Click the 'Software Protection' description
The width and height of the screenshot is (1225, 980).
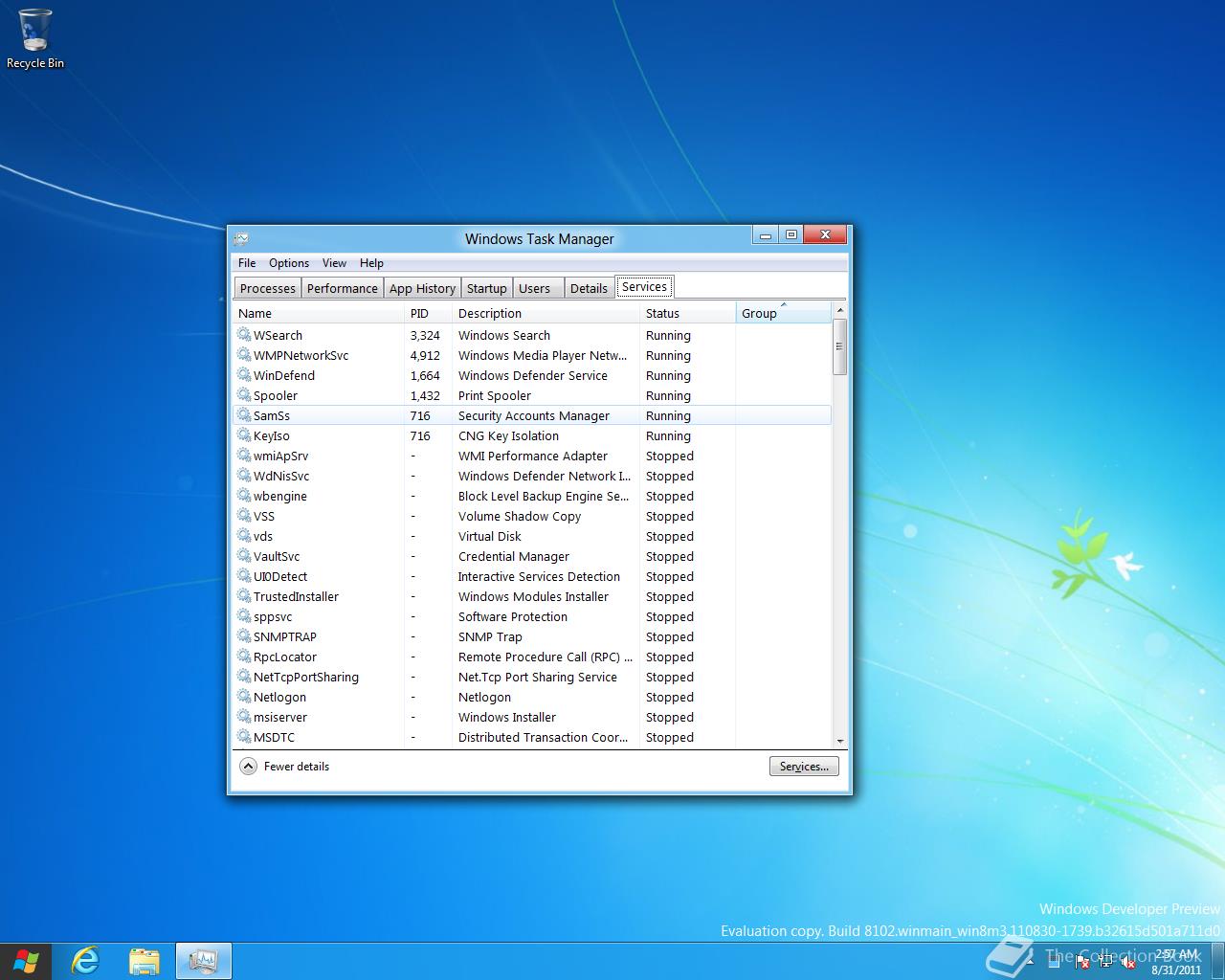pos(513,616)
